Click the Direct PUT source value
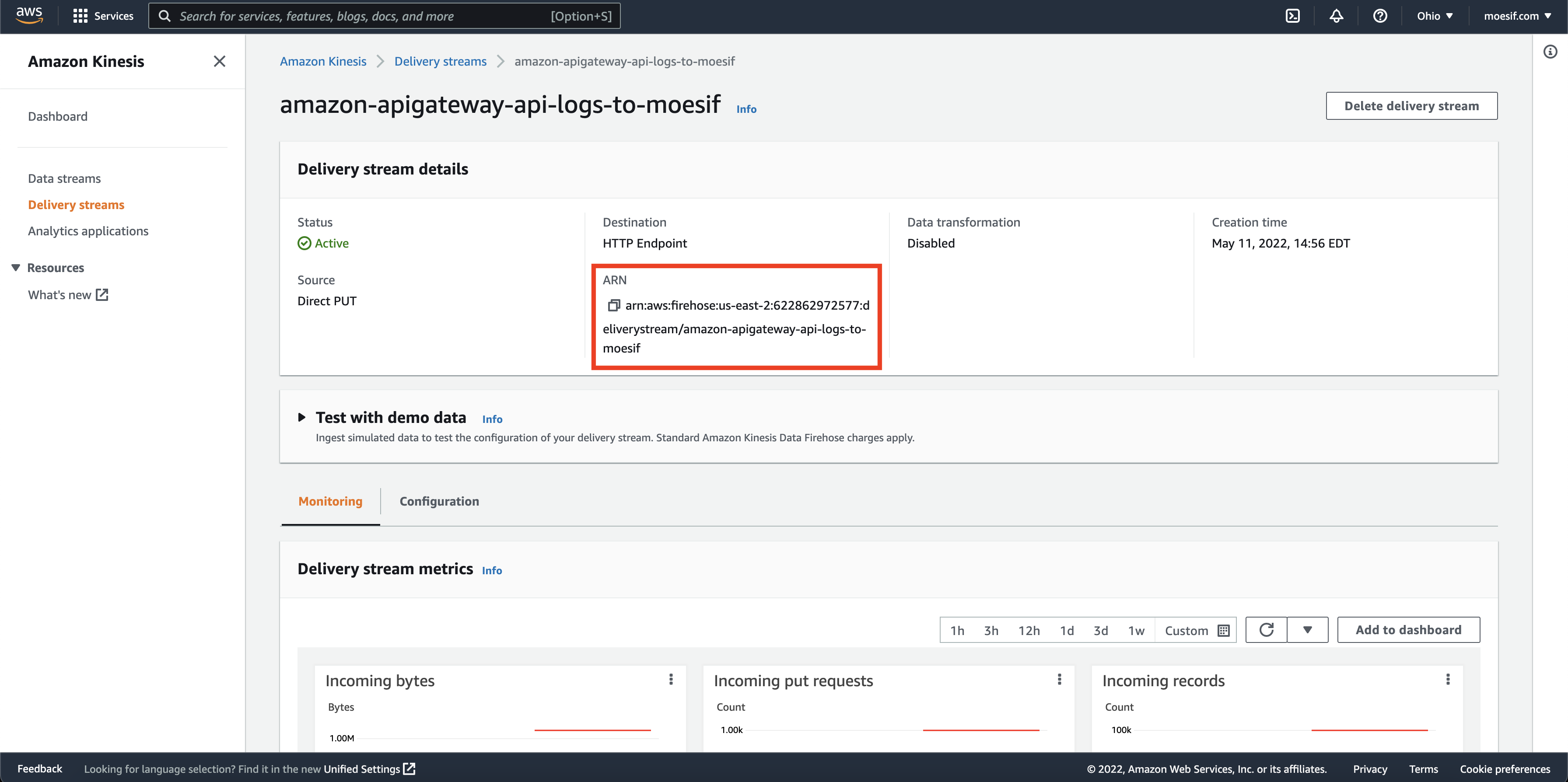The width and height of the screenshot is (1568, 782). coord(327,301)
